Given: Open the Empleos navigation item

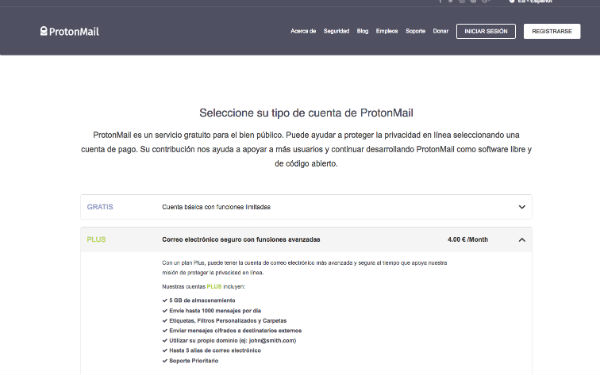Looking at the screenshot, I should [x=387, y=31].
